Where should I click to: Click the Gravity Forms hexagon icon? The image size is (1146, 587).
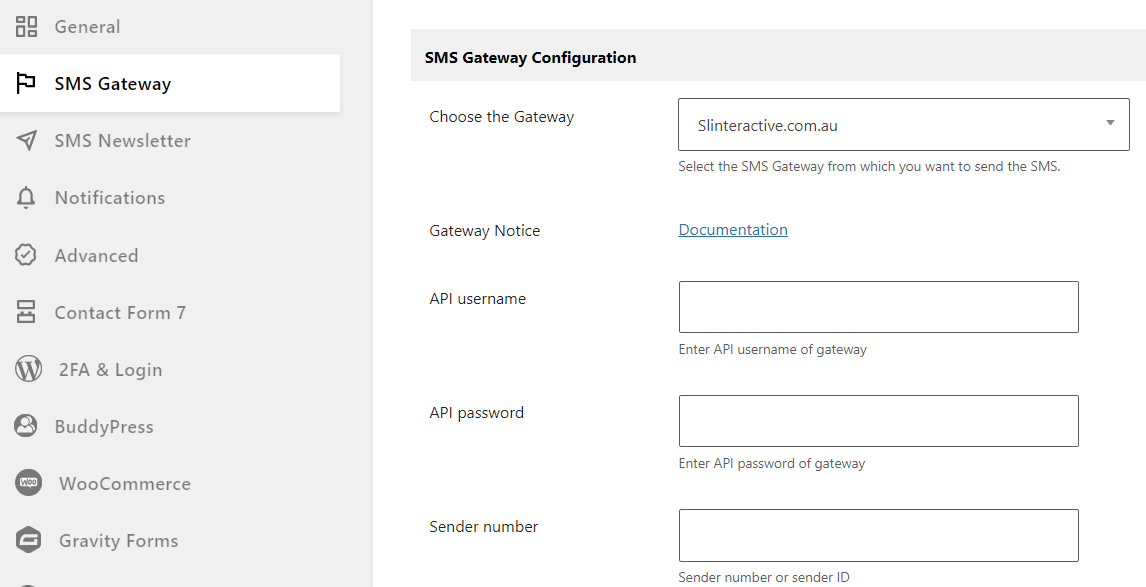coord(29,540)
